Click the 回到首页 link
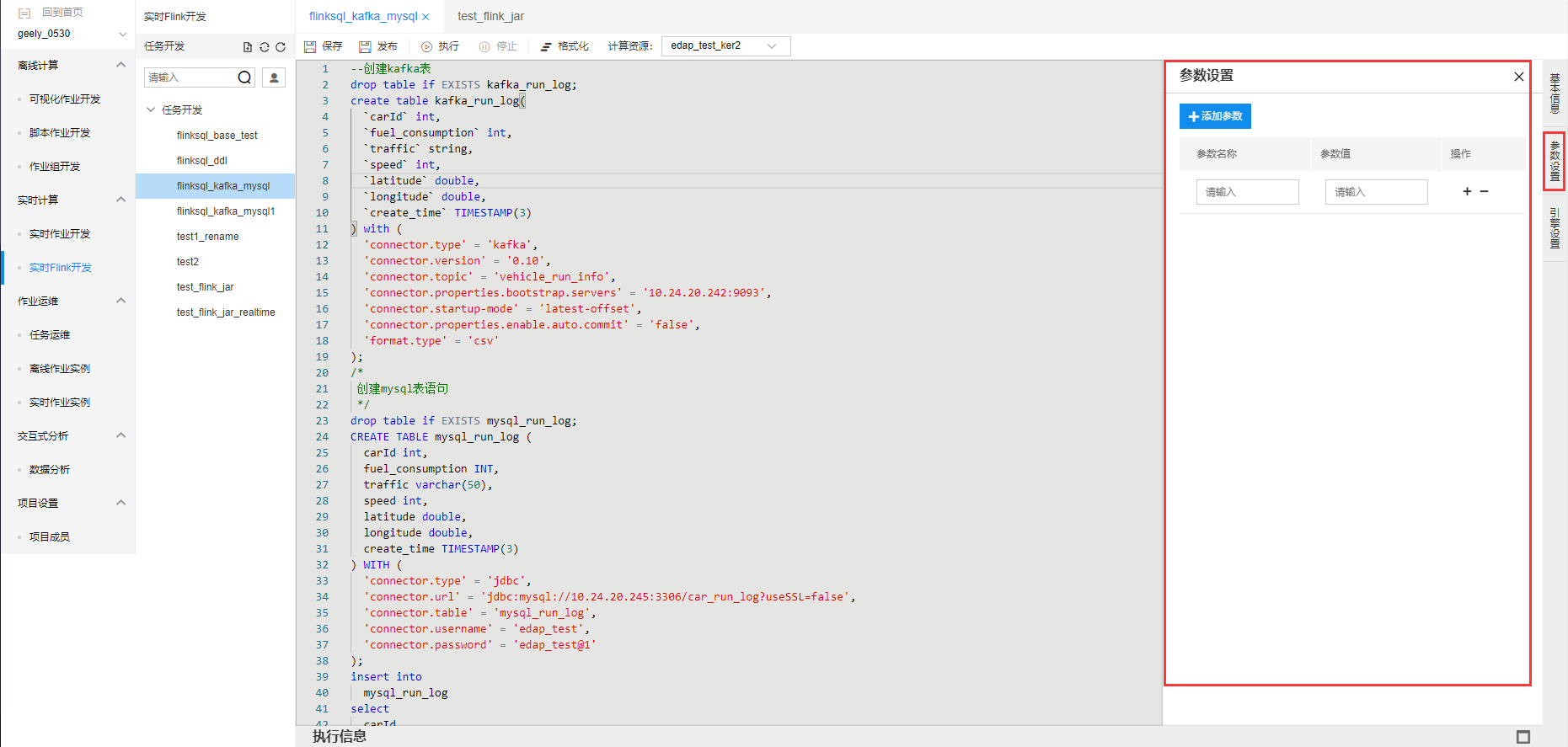Viewport: 1568px width, 747px height. (x=62, y=13)
